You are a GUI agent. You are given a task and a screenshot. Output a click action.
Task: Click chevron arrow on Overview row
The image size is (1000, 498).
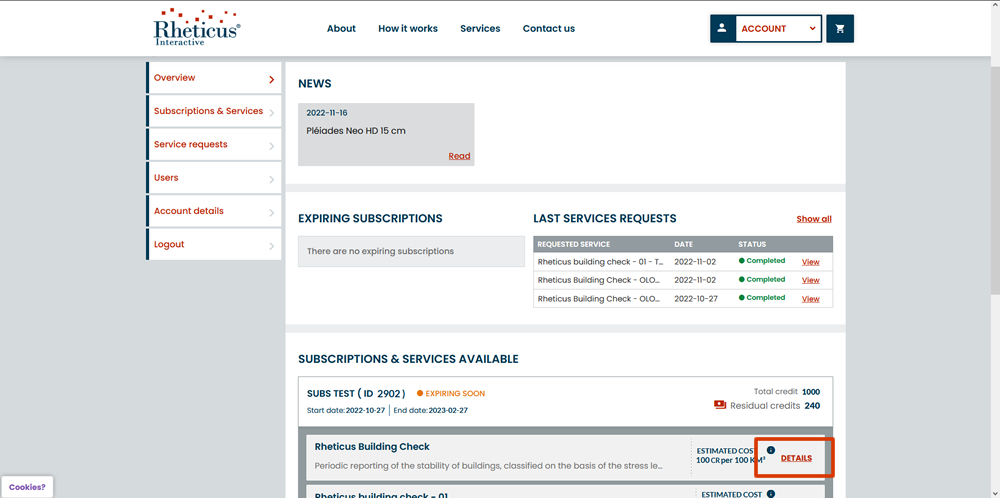272,80
